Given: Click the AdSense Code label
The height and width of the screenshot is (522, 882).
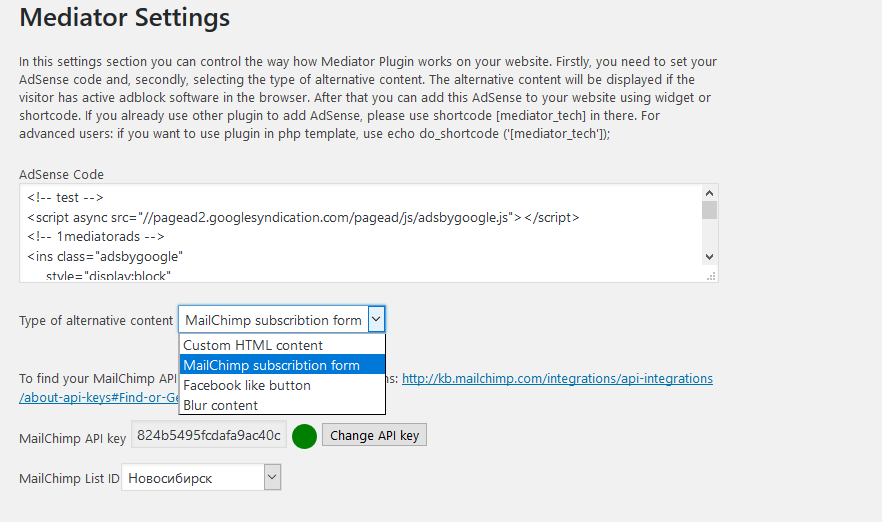Looking at the screenshot, I should (x=61, y=174).
